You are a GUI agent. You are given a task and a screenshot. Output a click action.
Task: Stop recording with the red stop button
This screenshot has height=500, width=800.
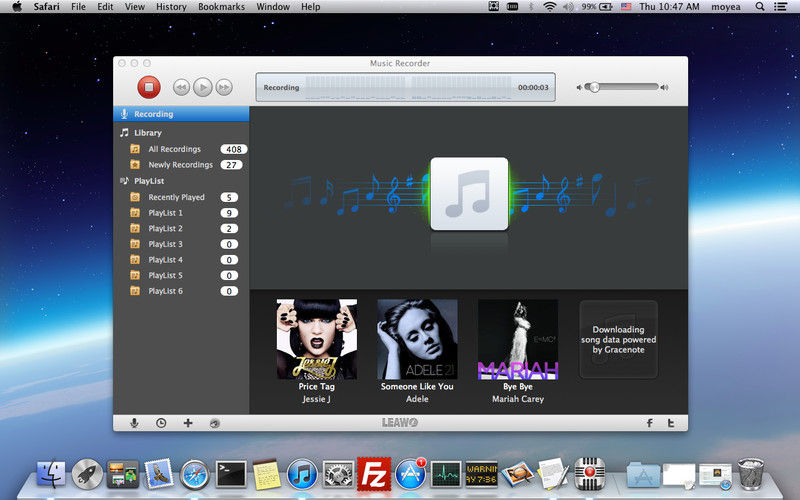click(x=149, y=87)
